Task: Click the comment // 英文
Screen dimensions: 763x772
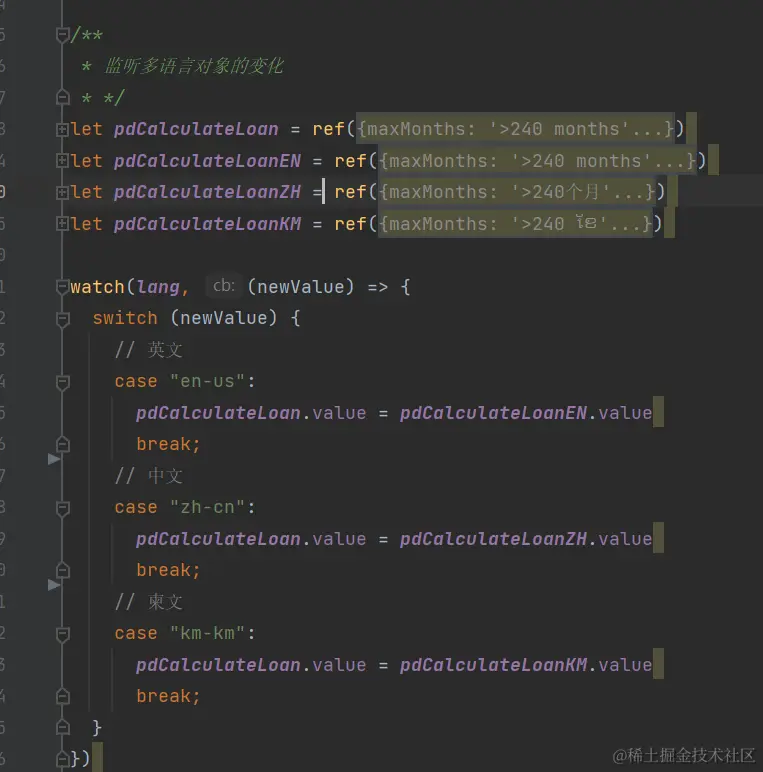Action: coord(148,350)
